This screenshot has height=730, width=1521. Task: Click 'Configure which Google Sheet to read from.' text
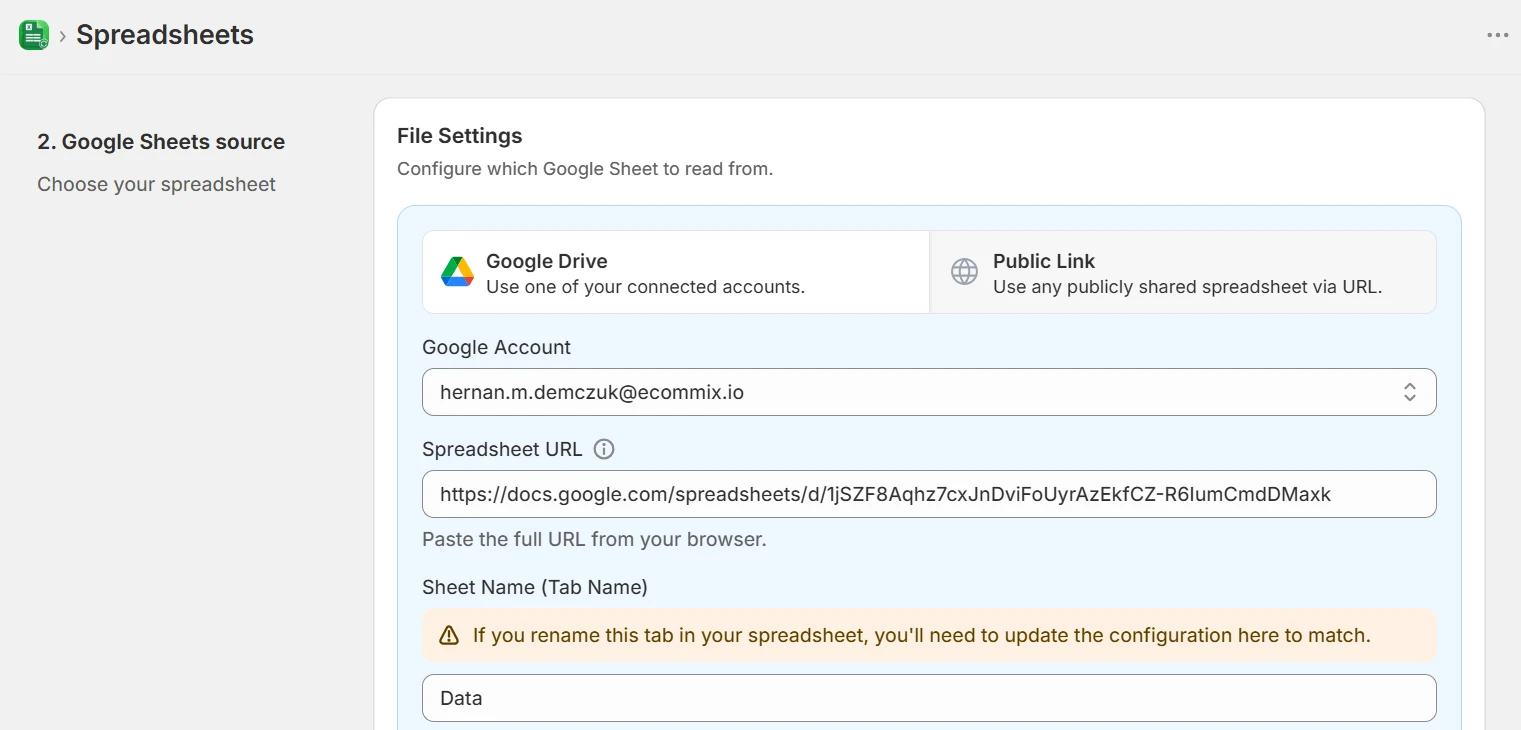tap(585, 169)
